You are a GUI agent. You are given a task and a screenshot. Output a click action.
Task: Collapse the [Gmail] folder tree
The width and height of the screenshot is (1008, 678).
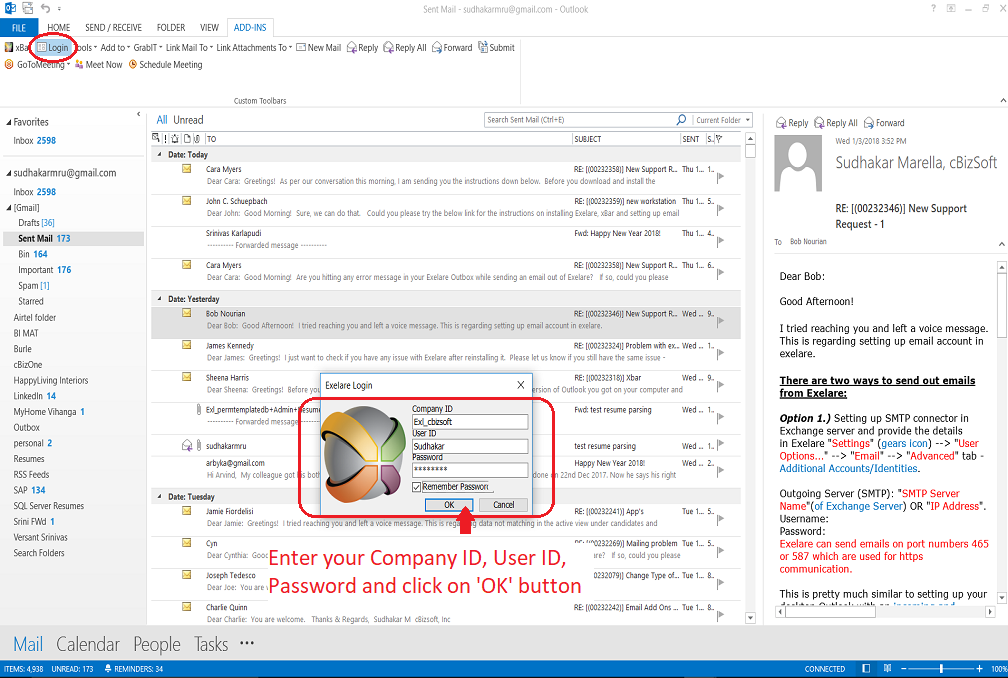click(x=9, y=208)
